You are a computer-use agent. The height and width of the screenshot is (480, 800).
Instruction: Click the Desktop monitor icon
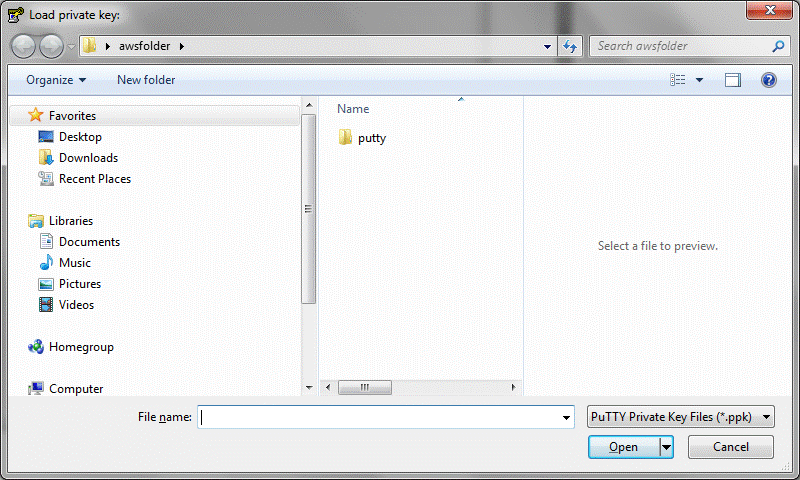tap(45, 137)
